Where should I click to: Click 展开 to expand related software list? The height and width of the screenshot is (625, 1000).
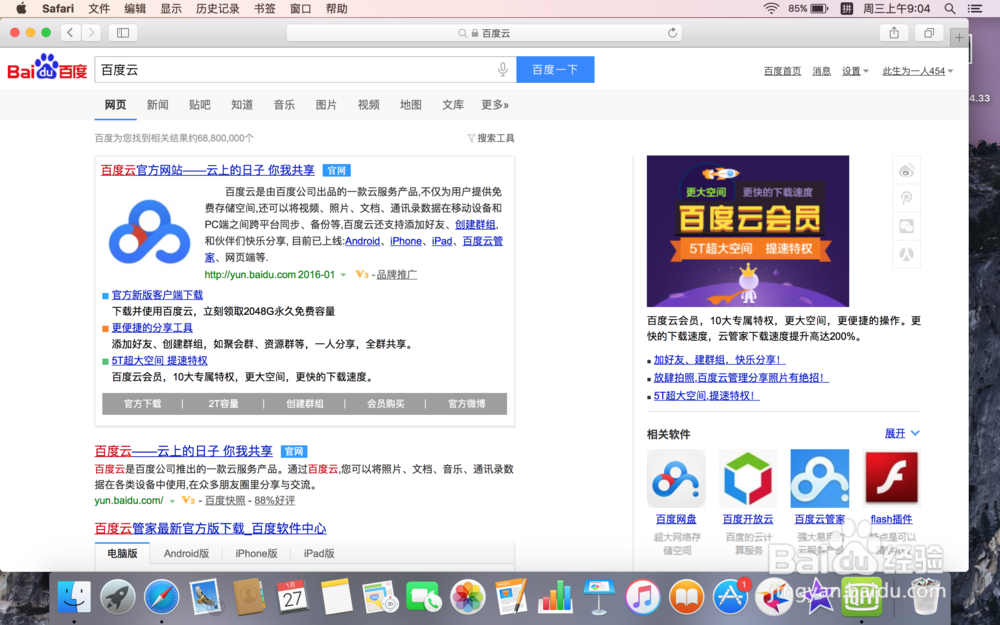pyautogui.click(x=898, y=433)
